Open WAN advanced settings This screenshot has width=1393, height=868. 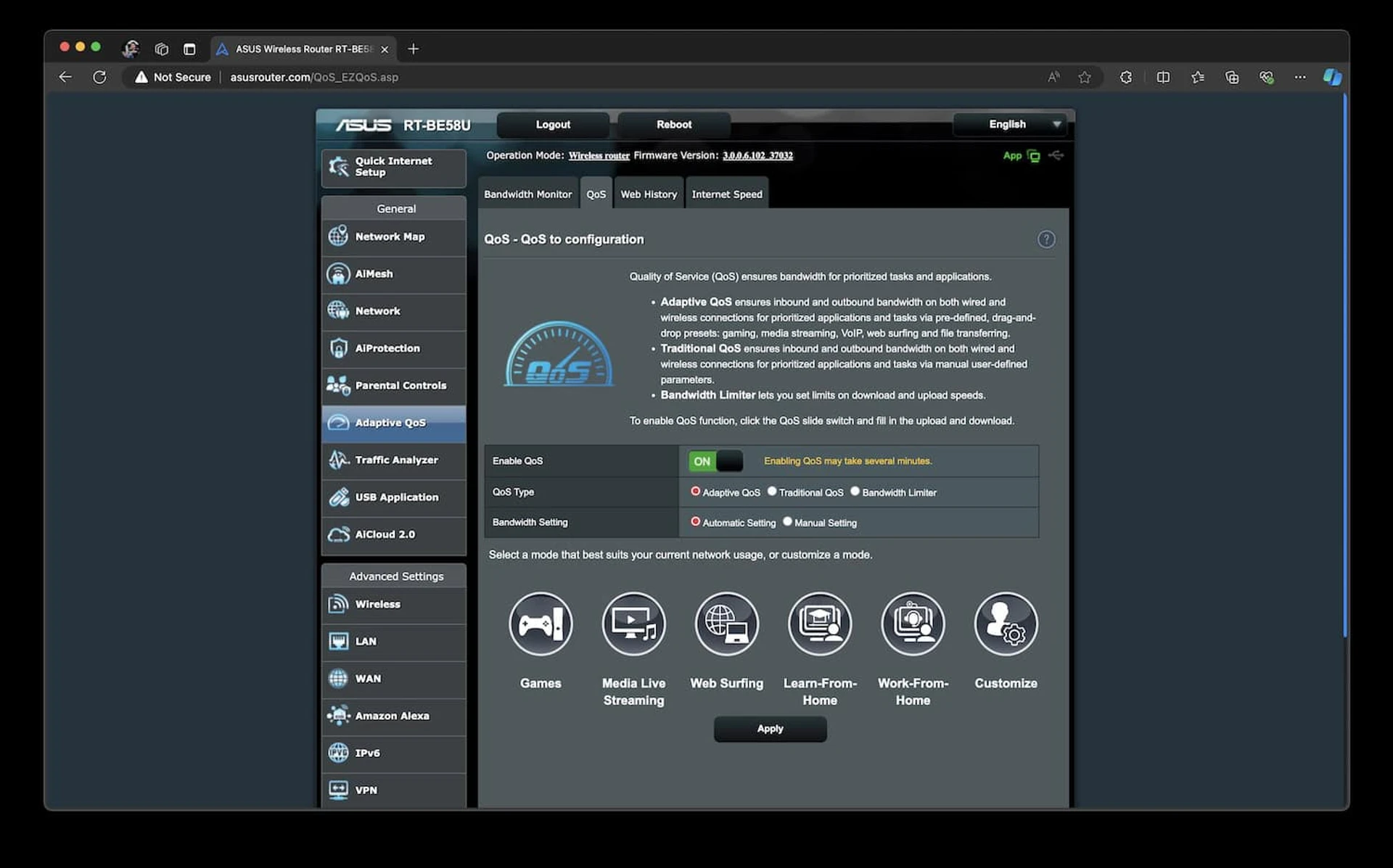tap(393, 679)
